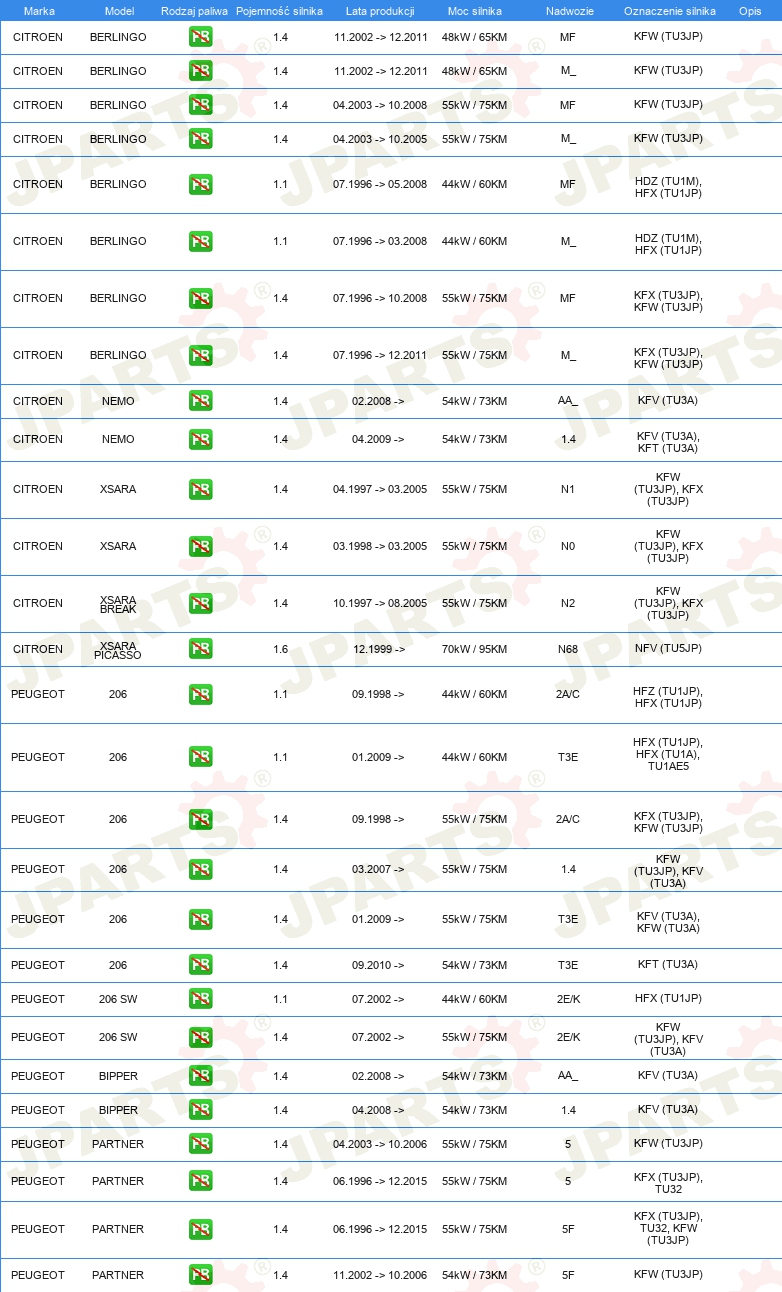
Task: Click fuel icon for Xsara N1 row
Action: pyautogui.click(x=200, y=489)
